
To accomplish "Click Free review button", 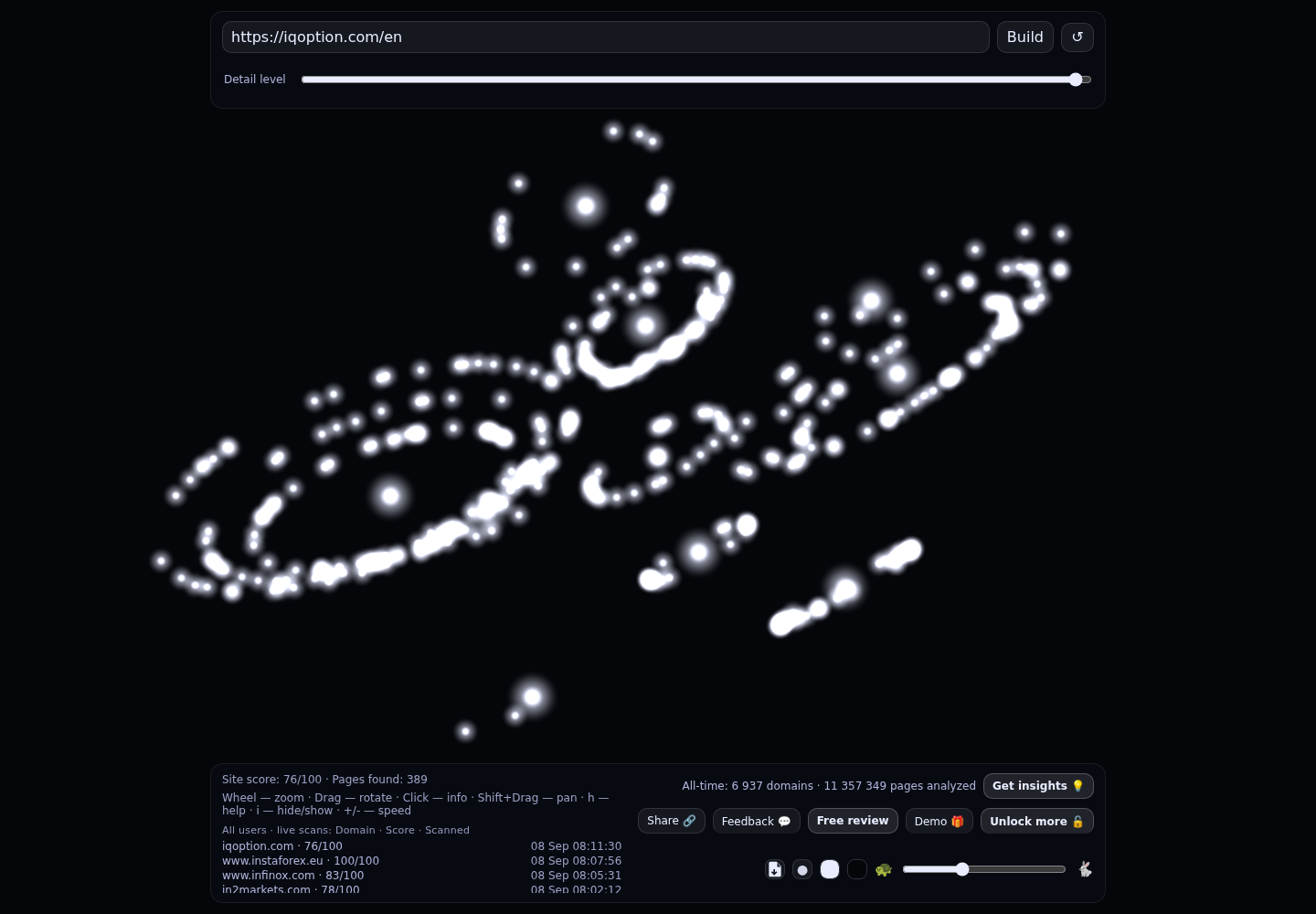I will [853, 821].
